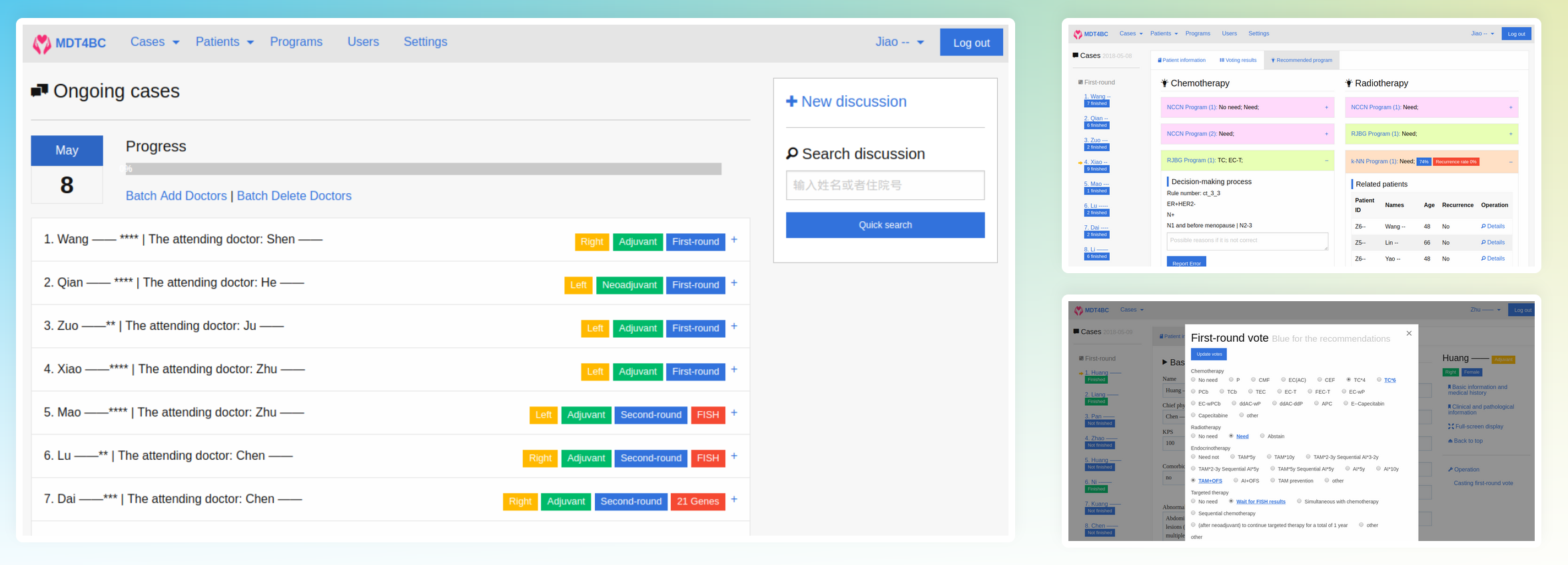Click the Quick search button
Image resolution: width=1568 pixels, height=565 pixels.
(x=885, y=225)
